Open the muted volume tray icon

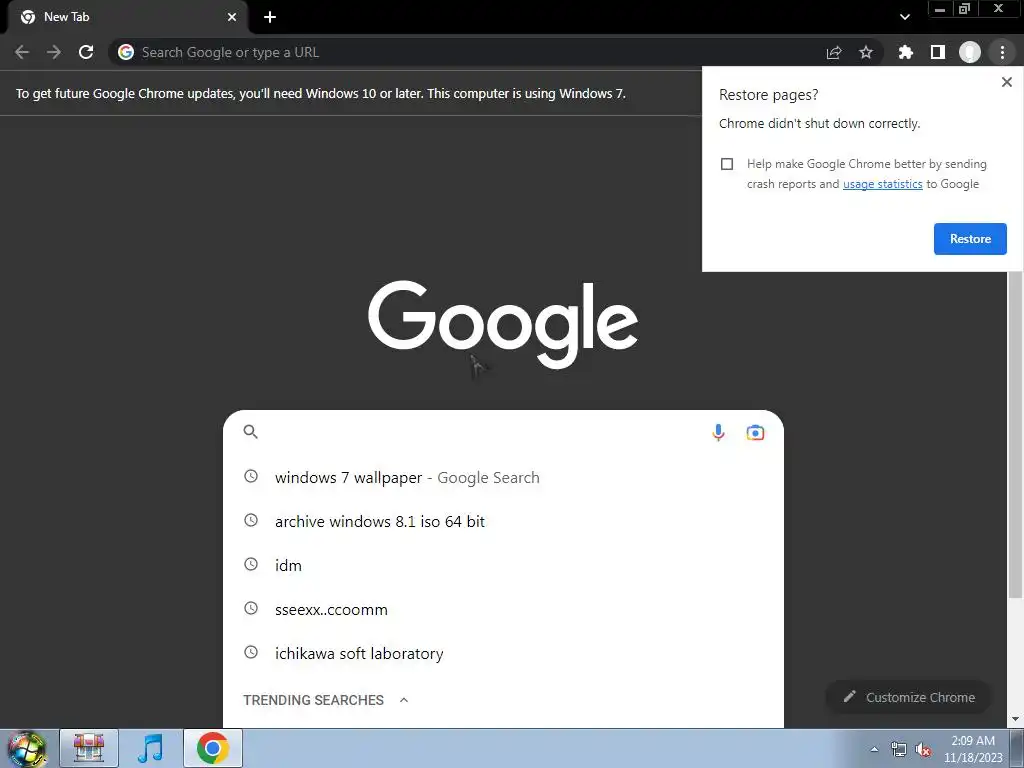[x=923, y=750]
